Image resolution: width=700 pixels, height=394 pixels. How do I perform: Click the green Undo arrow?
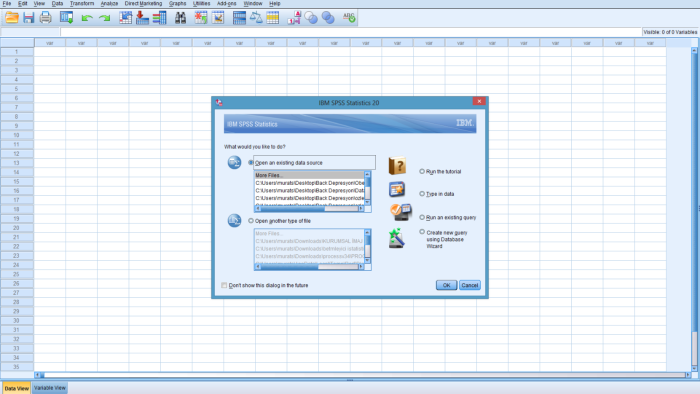(87, 18)
